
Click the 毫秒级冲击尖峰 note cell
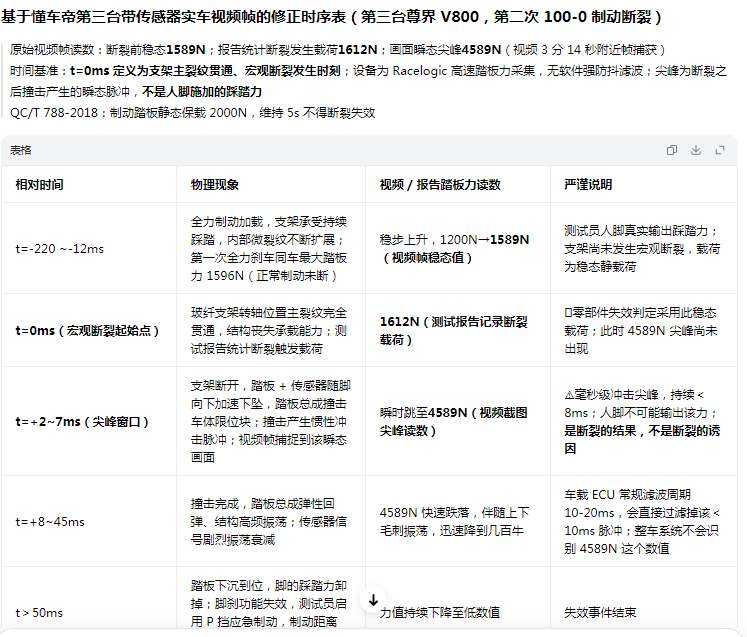(642, 422)
